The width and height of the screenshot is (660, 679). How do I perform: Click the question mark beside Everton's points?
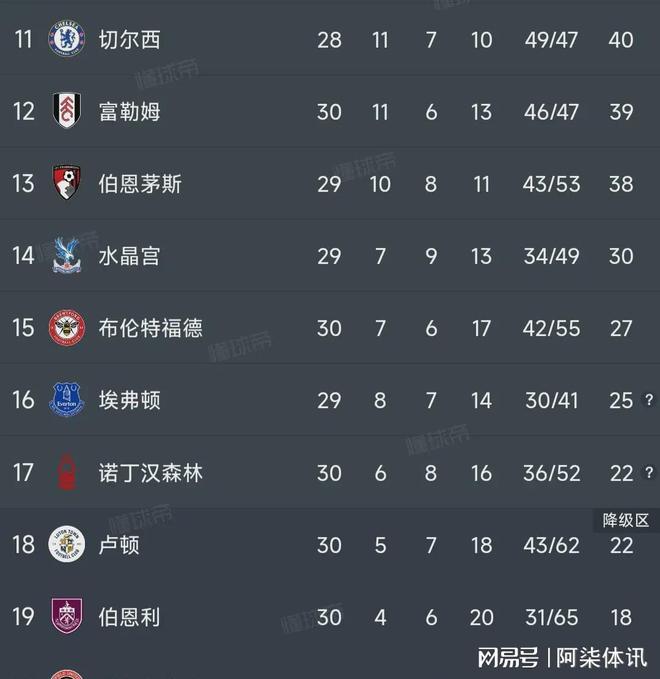[x=649, y=401]
